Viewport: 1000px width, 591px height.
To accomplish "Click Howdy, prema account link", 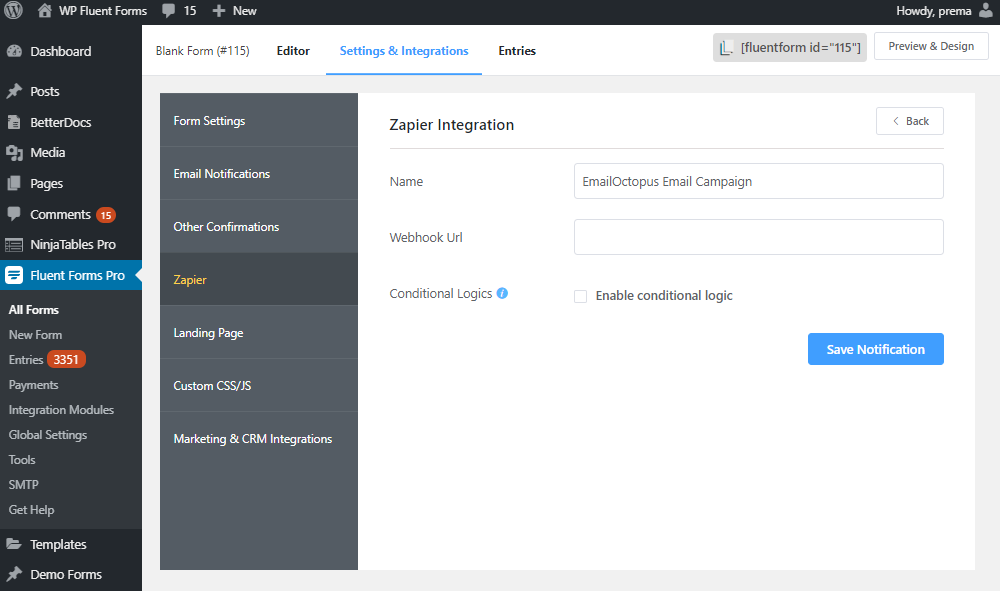I will point(934,11).
